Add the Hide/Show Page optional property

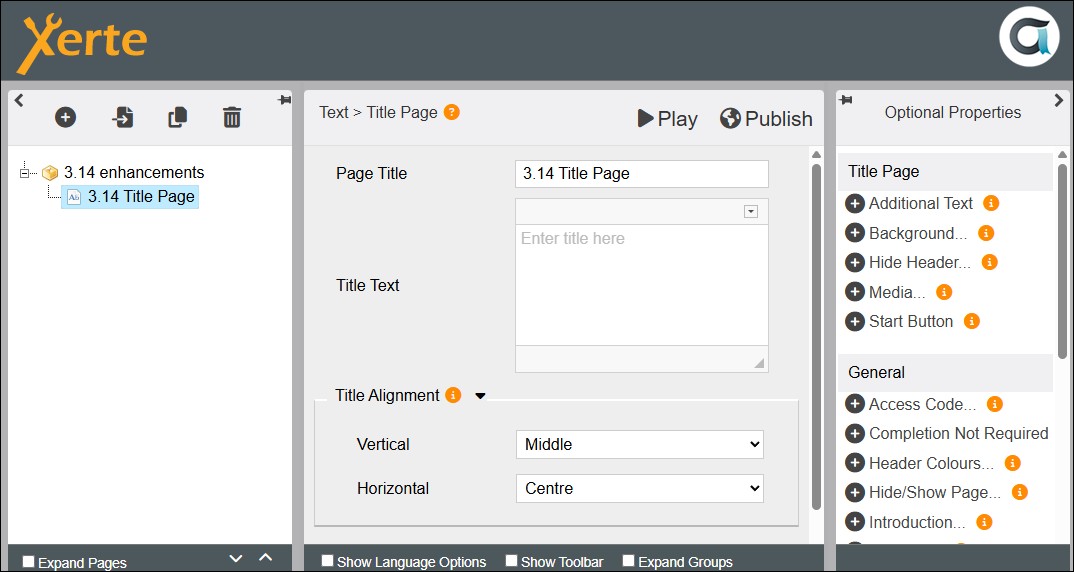[855, 493]
